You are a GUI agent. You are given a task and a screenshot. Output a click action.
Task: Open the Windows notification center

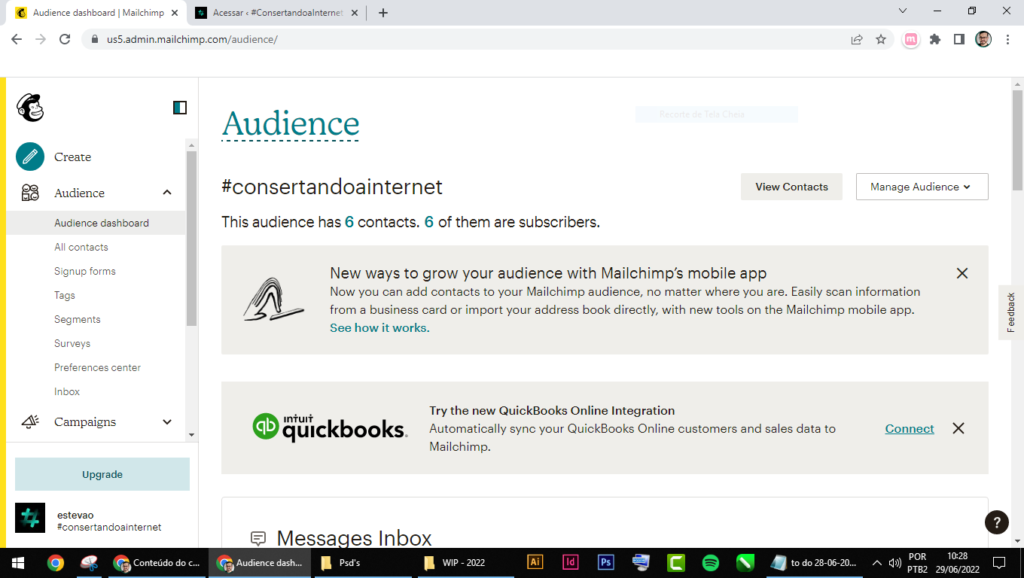click(999, 562)
